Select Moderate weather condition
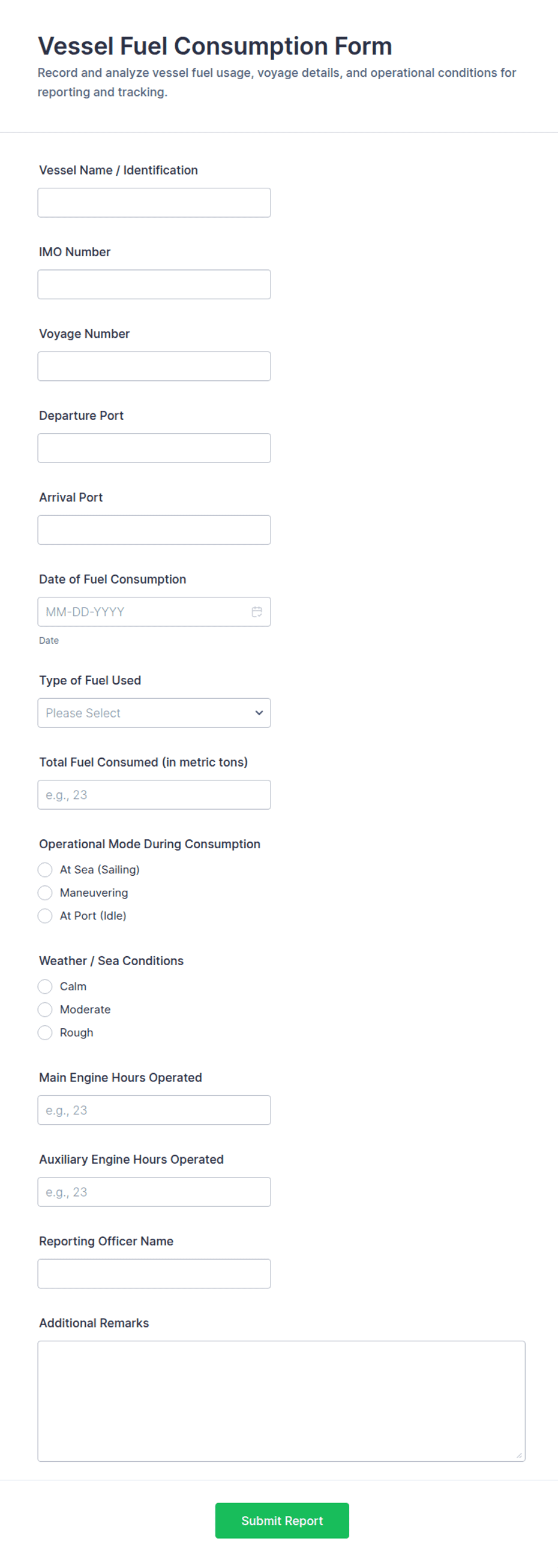The height and width of the screenshot is (1568, 558). coord(45,1010)
